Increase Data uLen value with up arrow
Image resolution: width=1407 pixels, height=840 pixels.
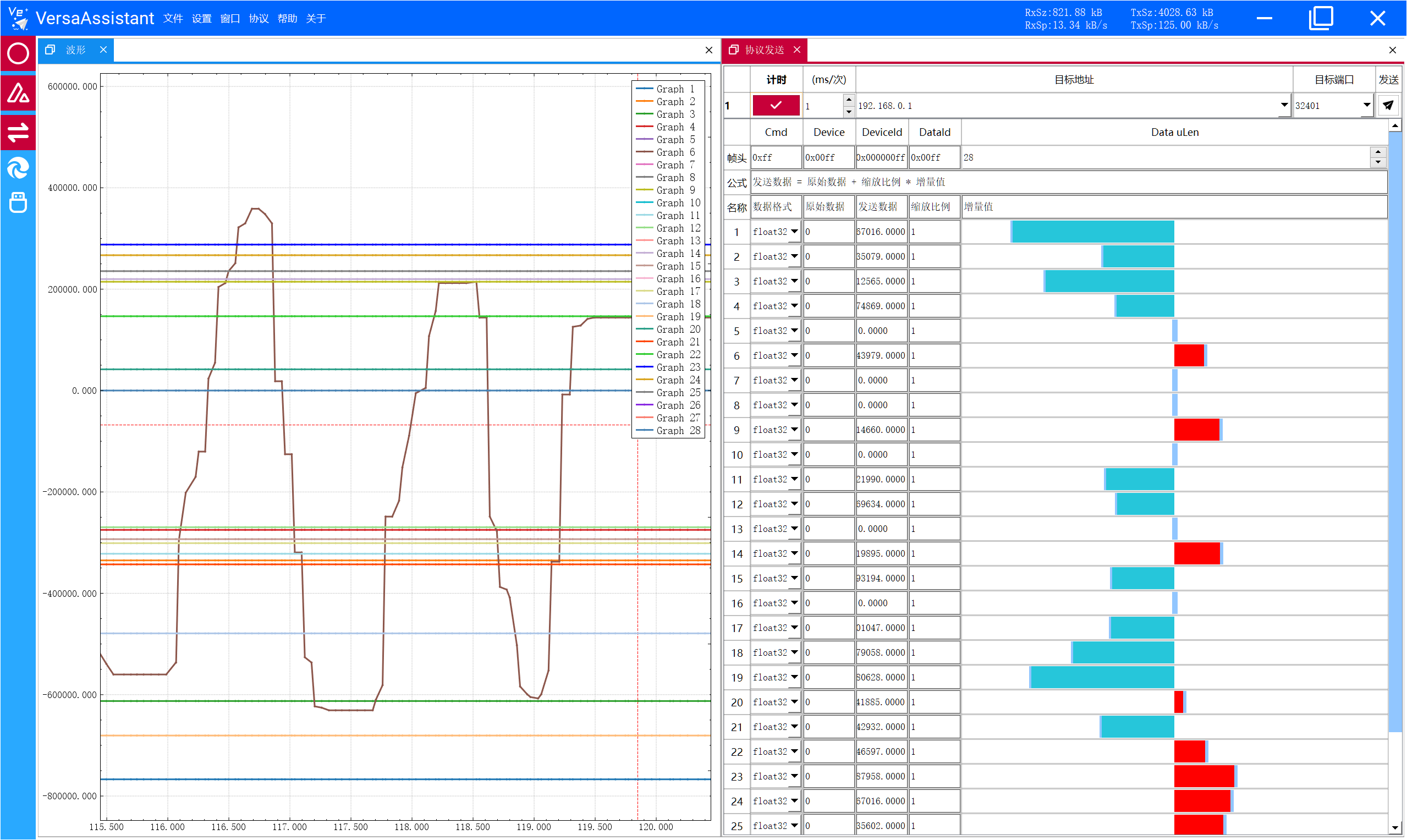[1378, 152]
